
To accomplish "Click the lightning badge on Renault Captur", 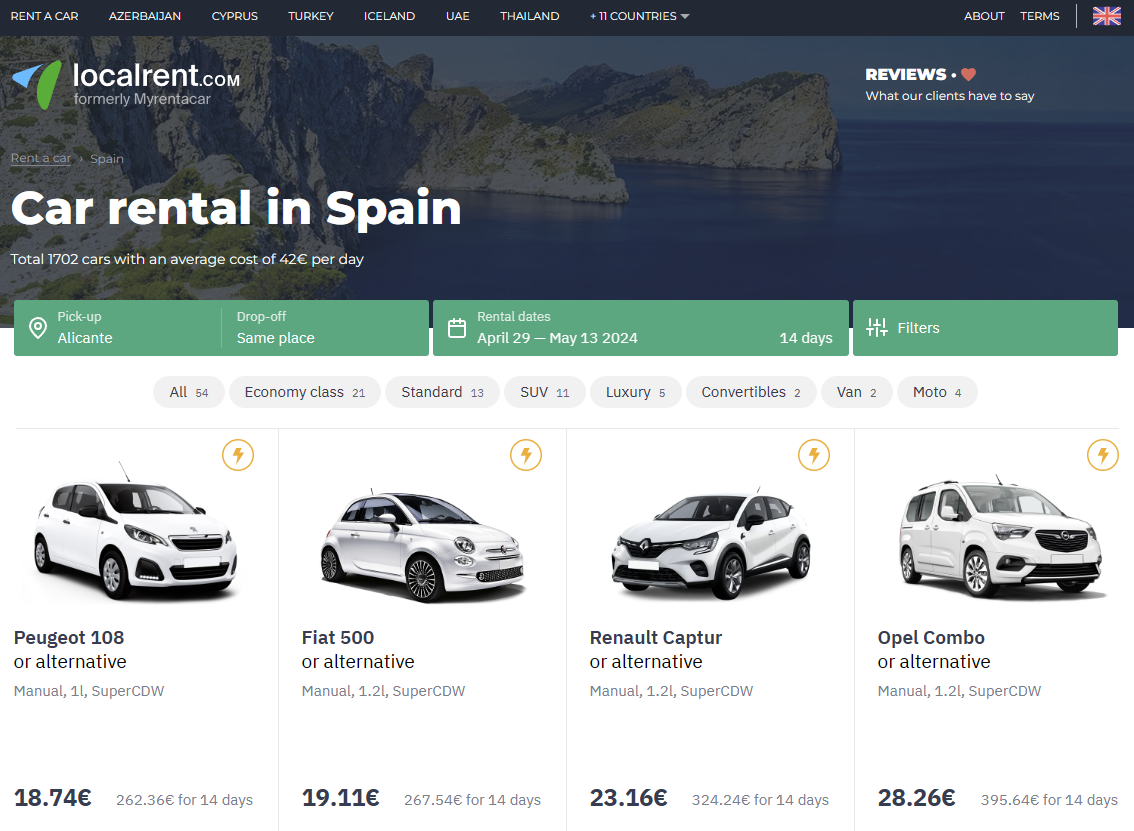I will coord(814,456).
